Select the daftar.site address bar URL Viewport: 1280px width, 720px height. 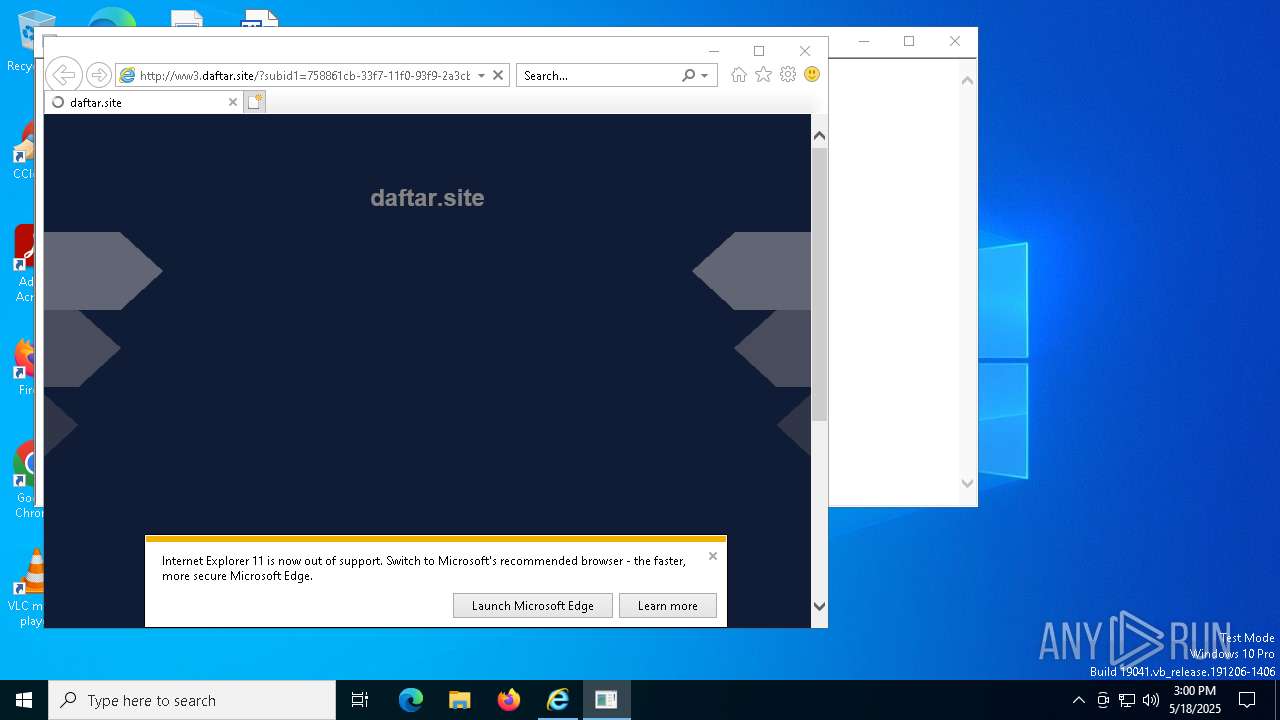click(304, 75)
